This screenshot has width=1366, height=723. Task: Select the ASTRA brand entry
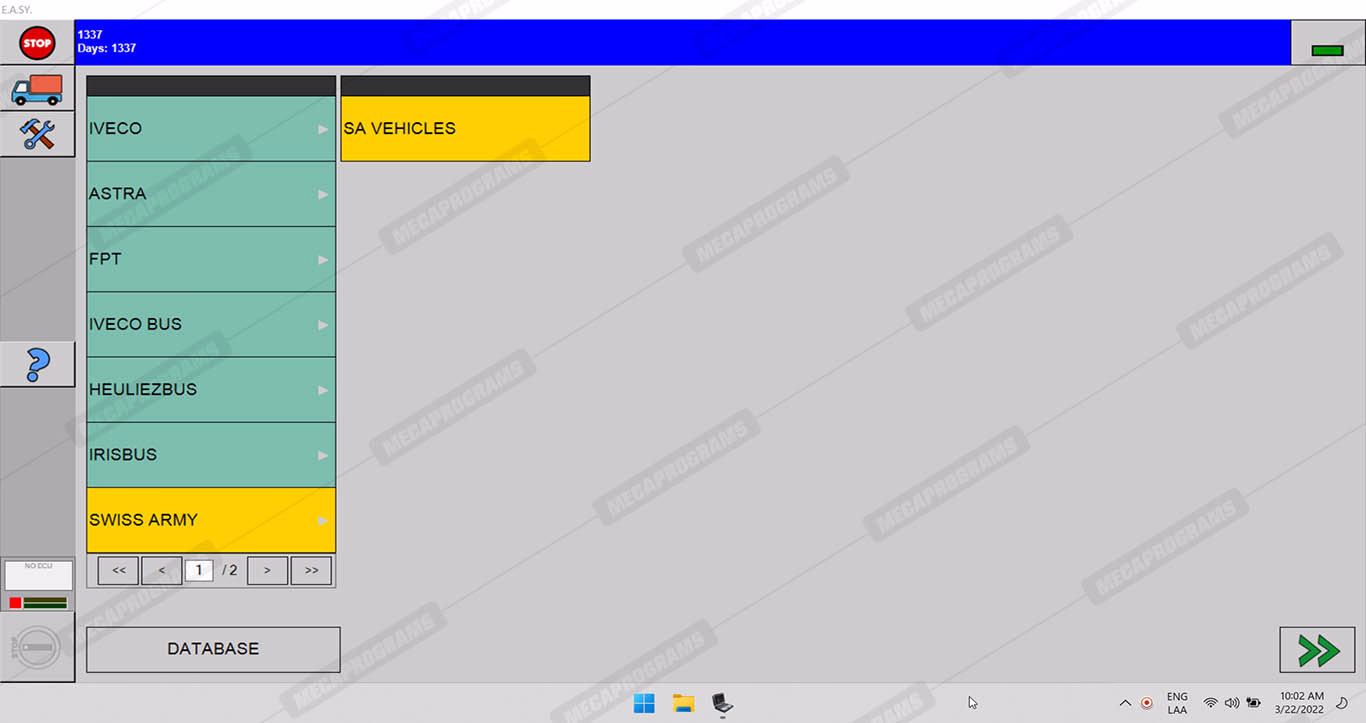(211, 194)
